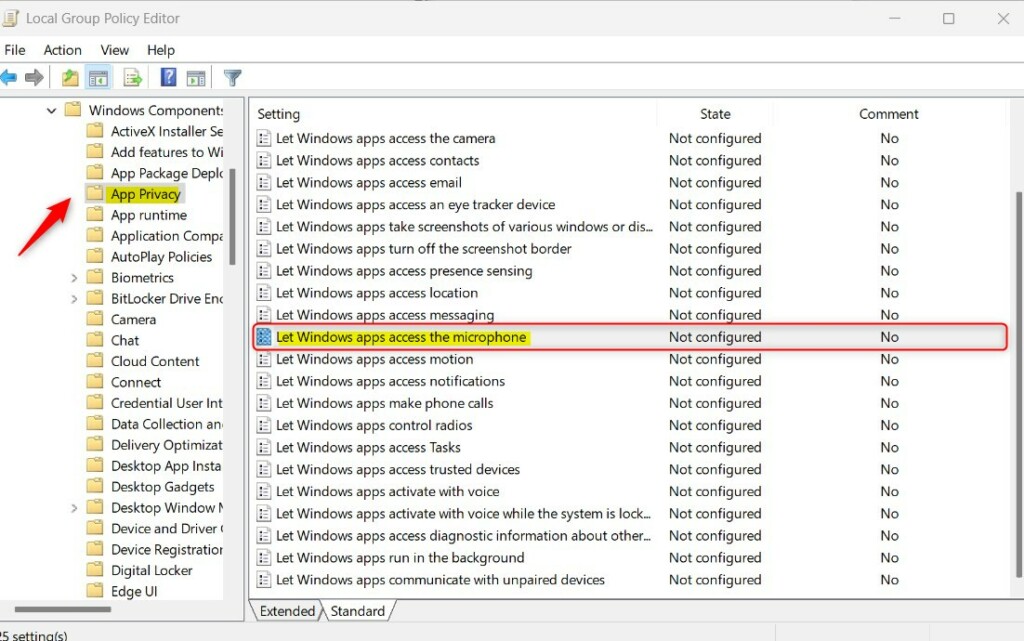The image size is (1024, 641).
Task: Select ActiveX Installer Service in the tree
Action: (167, 131)
